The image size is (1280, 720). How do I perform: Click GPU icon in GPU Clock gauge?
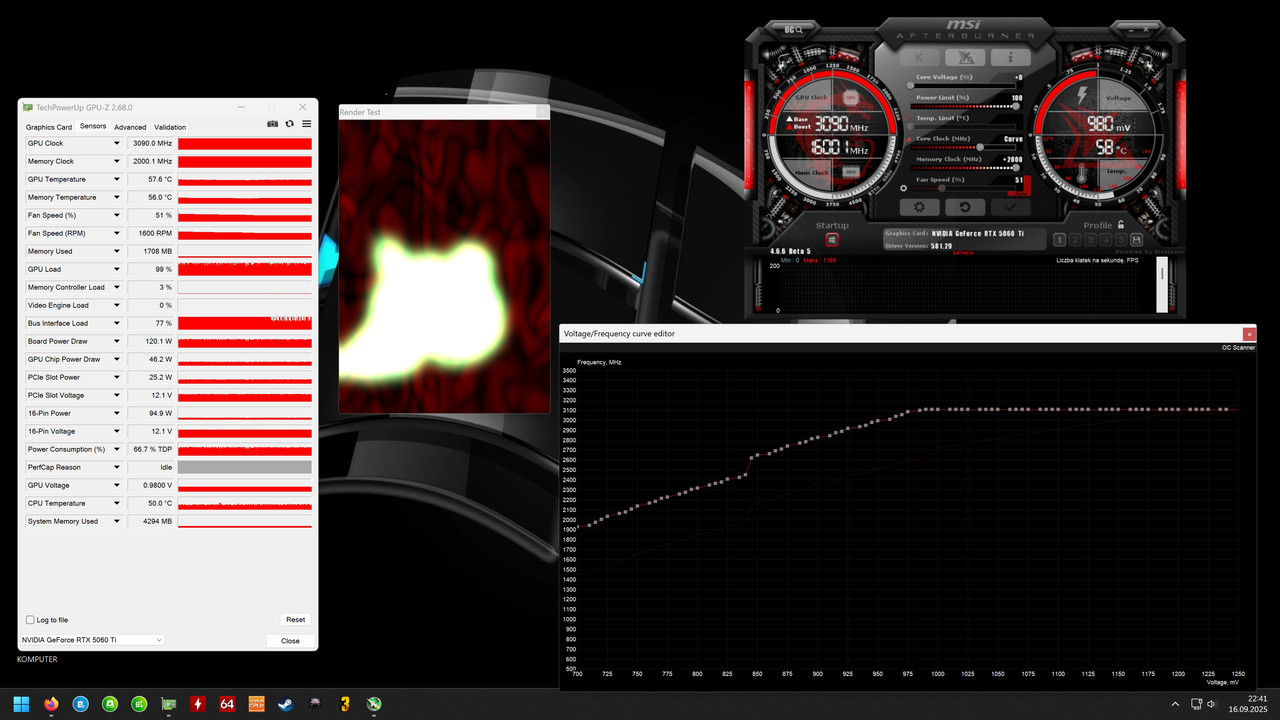(x=851, y=98)
